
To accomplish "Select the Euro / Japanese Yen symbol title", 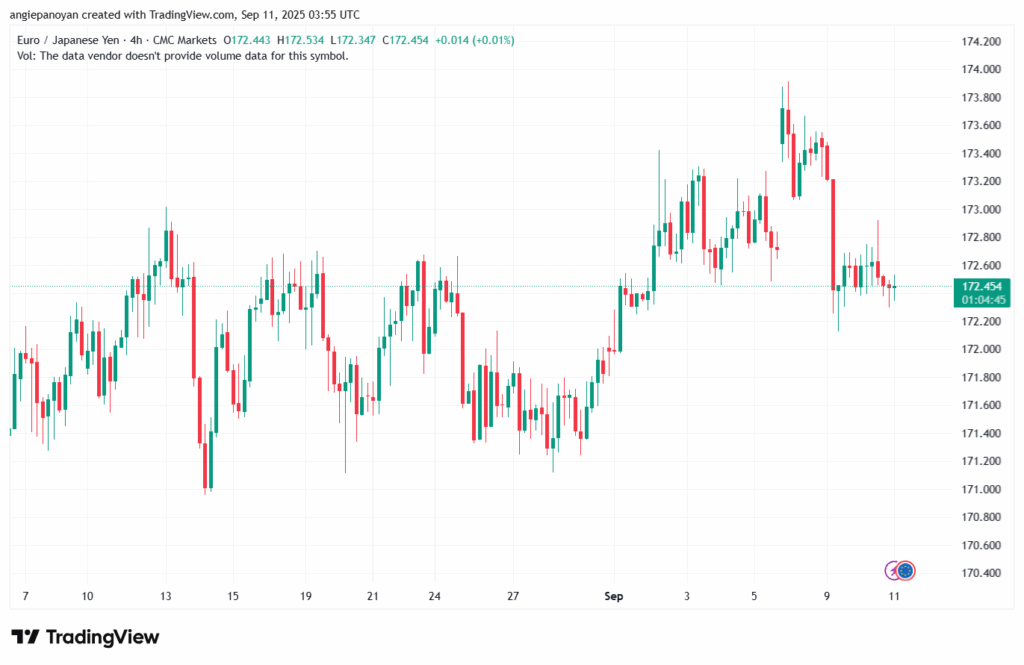I will point(68,41).
